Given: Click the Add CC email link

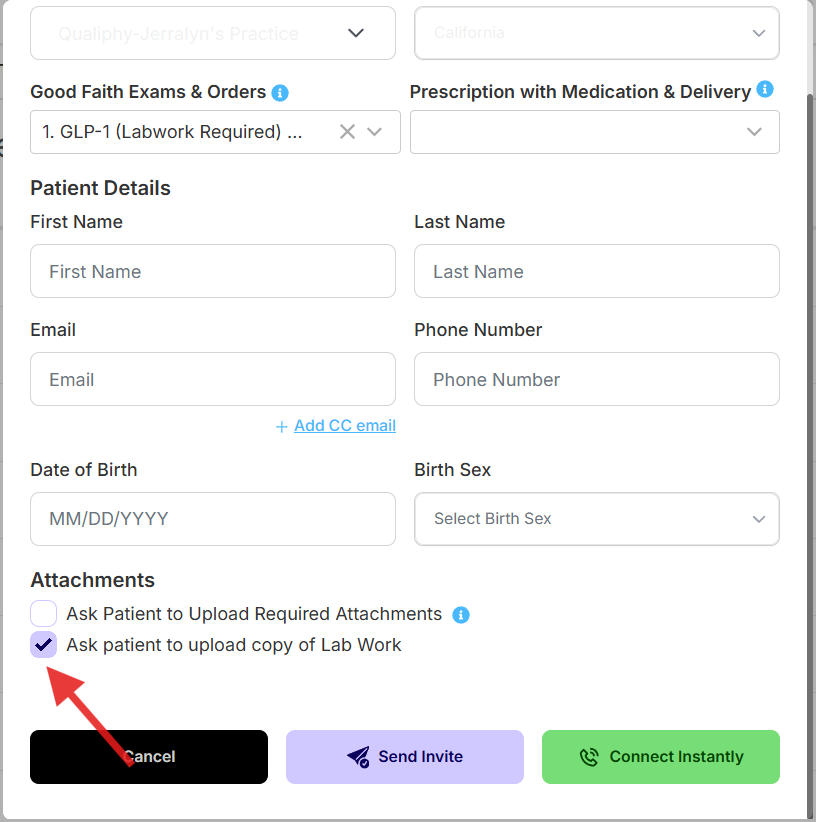Looking at the screenshot, I should 344,425.
